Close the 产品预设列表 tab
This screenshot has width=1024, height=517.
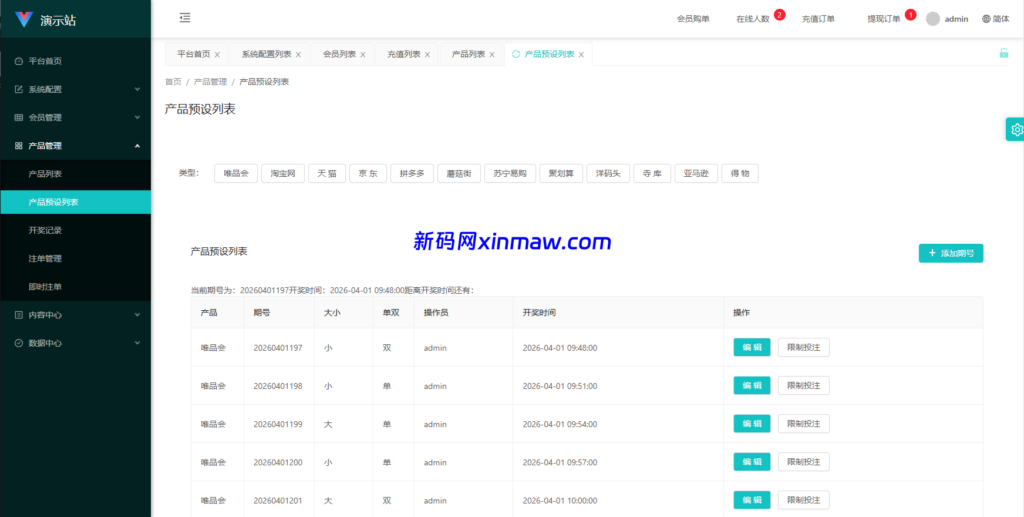point(581,55)
